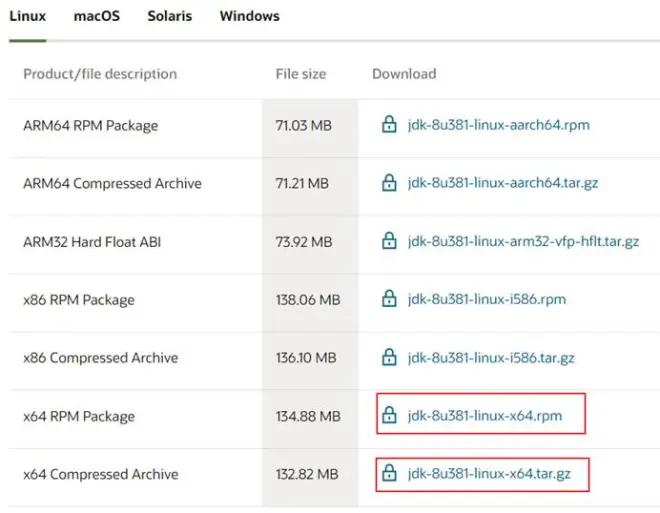Image resolution: width=660 pixels, height=513 pixels.
Task: Click lock icon beside jdk-8u381-linux-i586.tar.gz
Action: [x=389, y=357]
